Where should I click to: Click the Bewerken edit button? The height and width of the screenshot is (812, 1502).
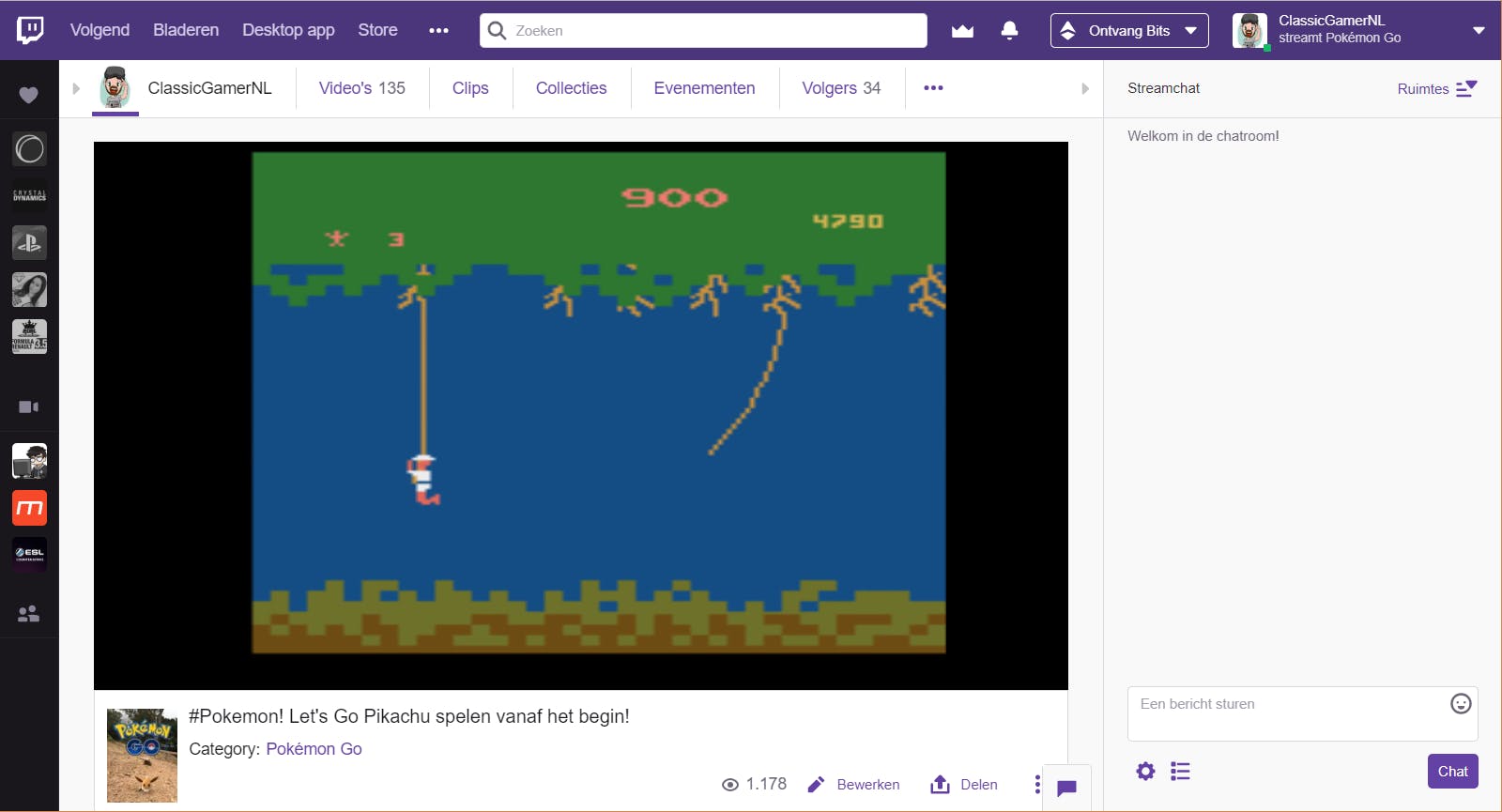[853, 785]
